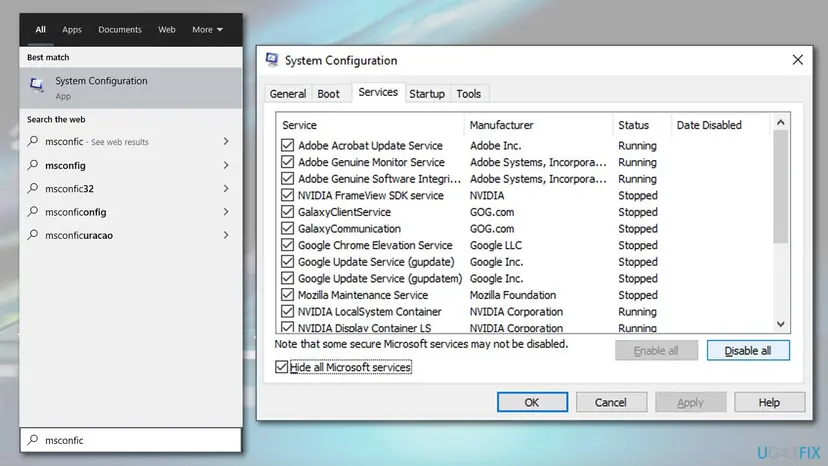Open System Configuration app icon in Best match
The image size is (828, 466).
[36, 85]
